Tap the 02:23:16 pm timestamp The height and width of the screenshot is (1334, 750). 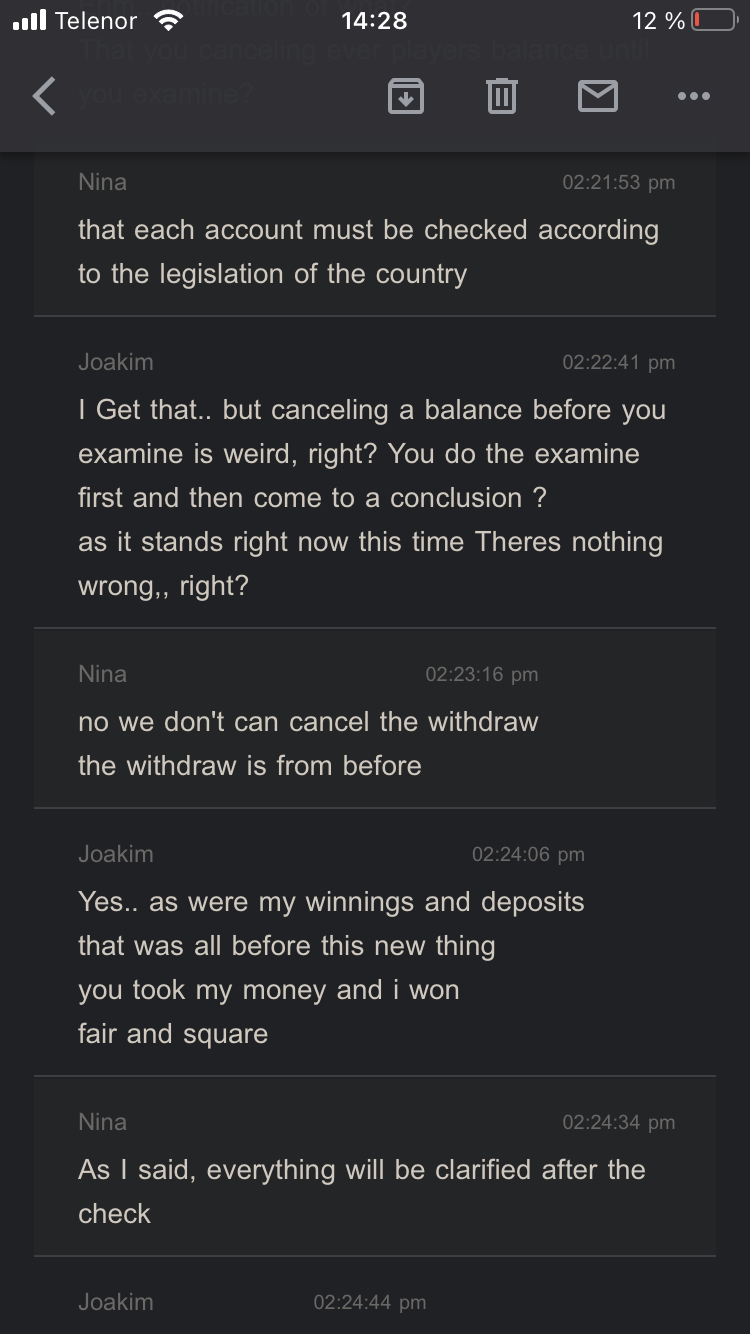pyautogui.click(x=481, y=674)
